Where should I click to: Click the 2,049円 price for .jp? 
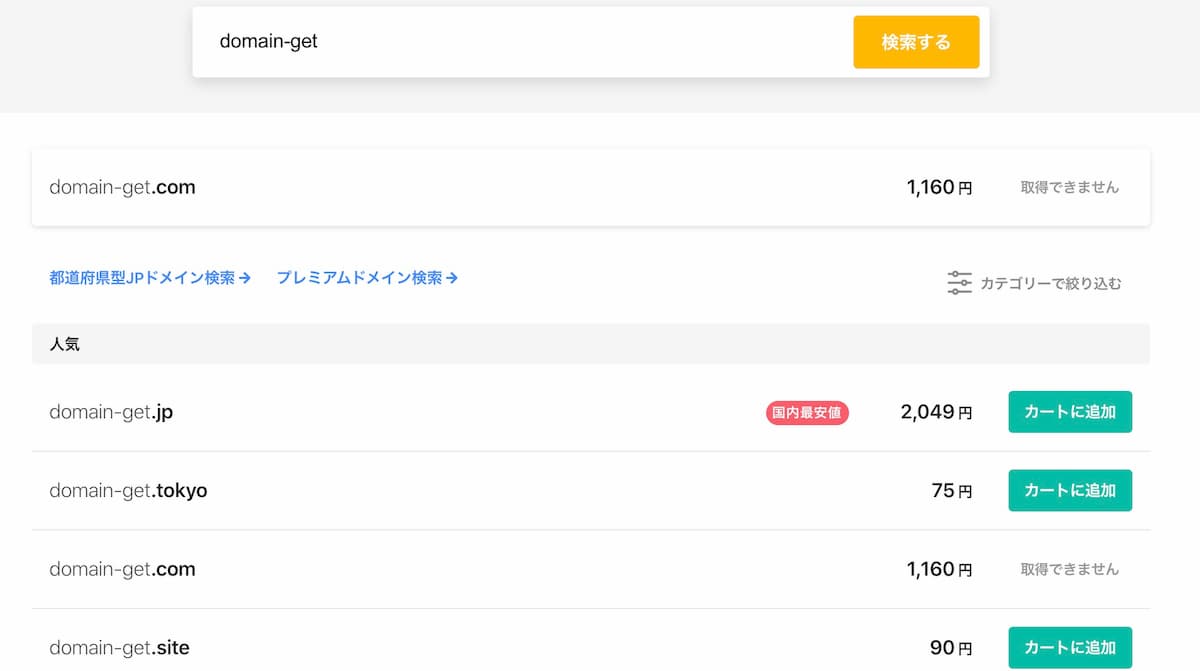(936, 412)
